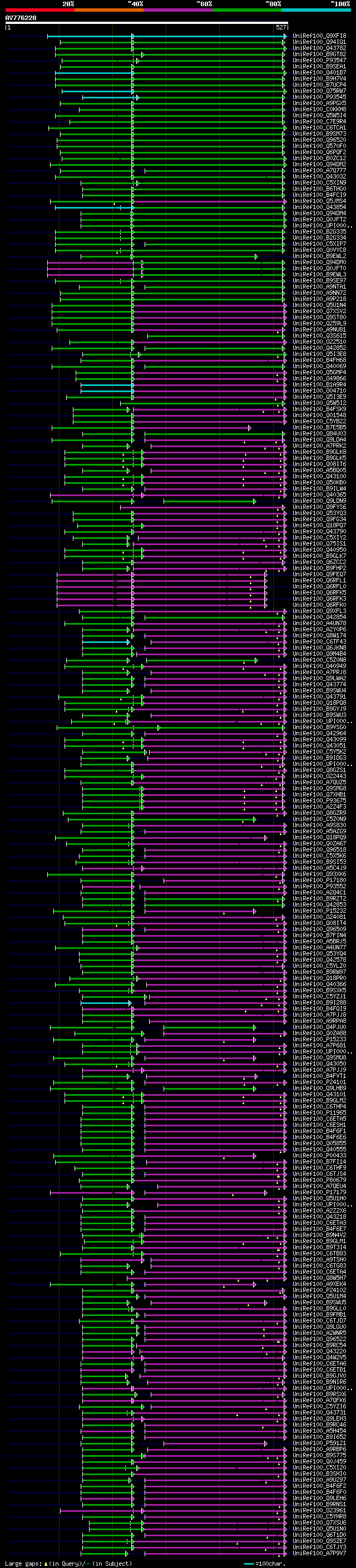Select the UniRef100_B9GT82 entry
Viewport: 356px width, 1568px height.
(x=319, y=54)
